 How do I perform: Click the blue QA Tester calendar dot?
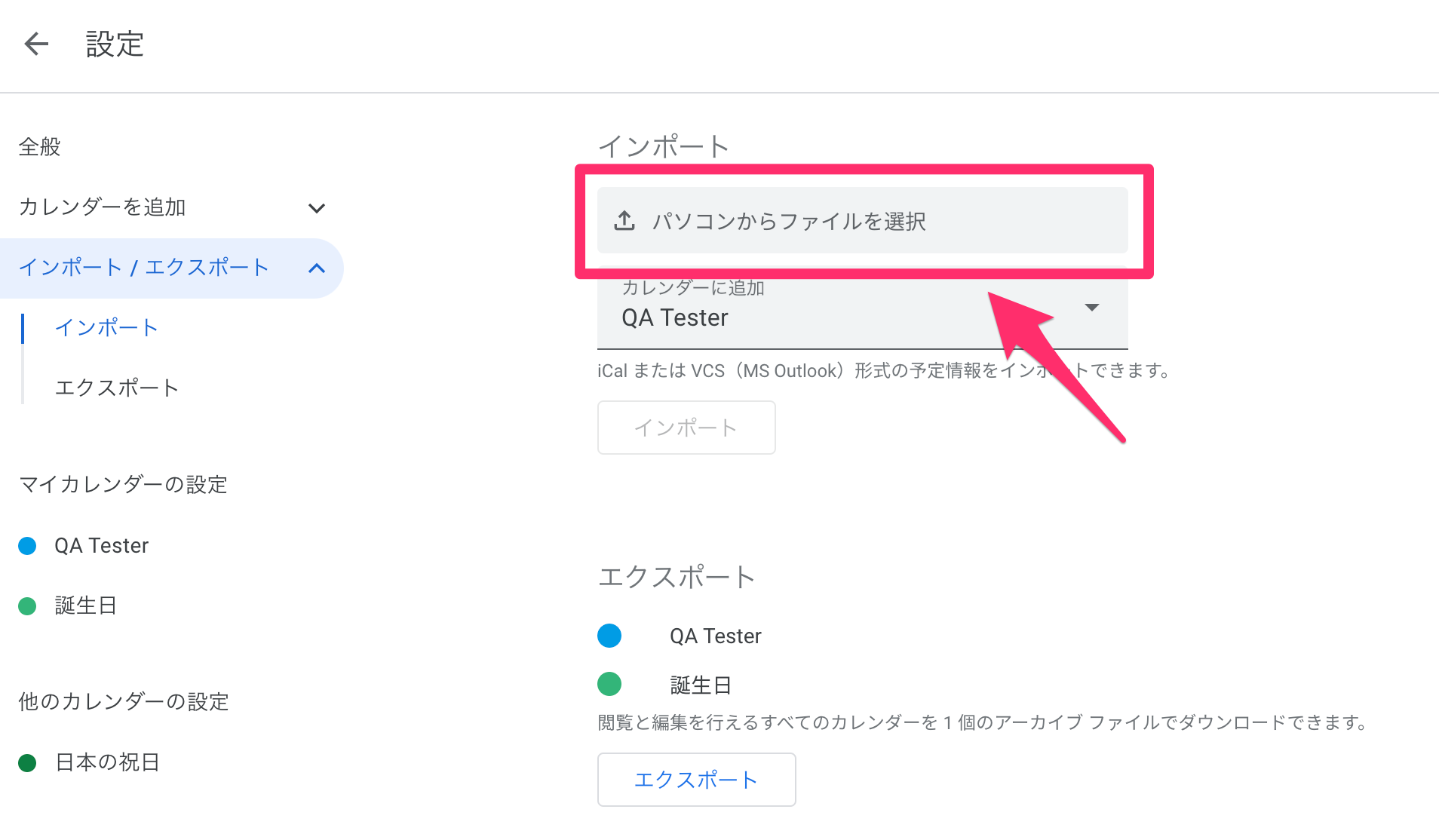[27, 545]
